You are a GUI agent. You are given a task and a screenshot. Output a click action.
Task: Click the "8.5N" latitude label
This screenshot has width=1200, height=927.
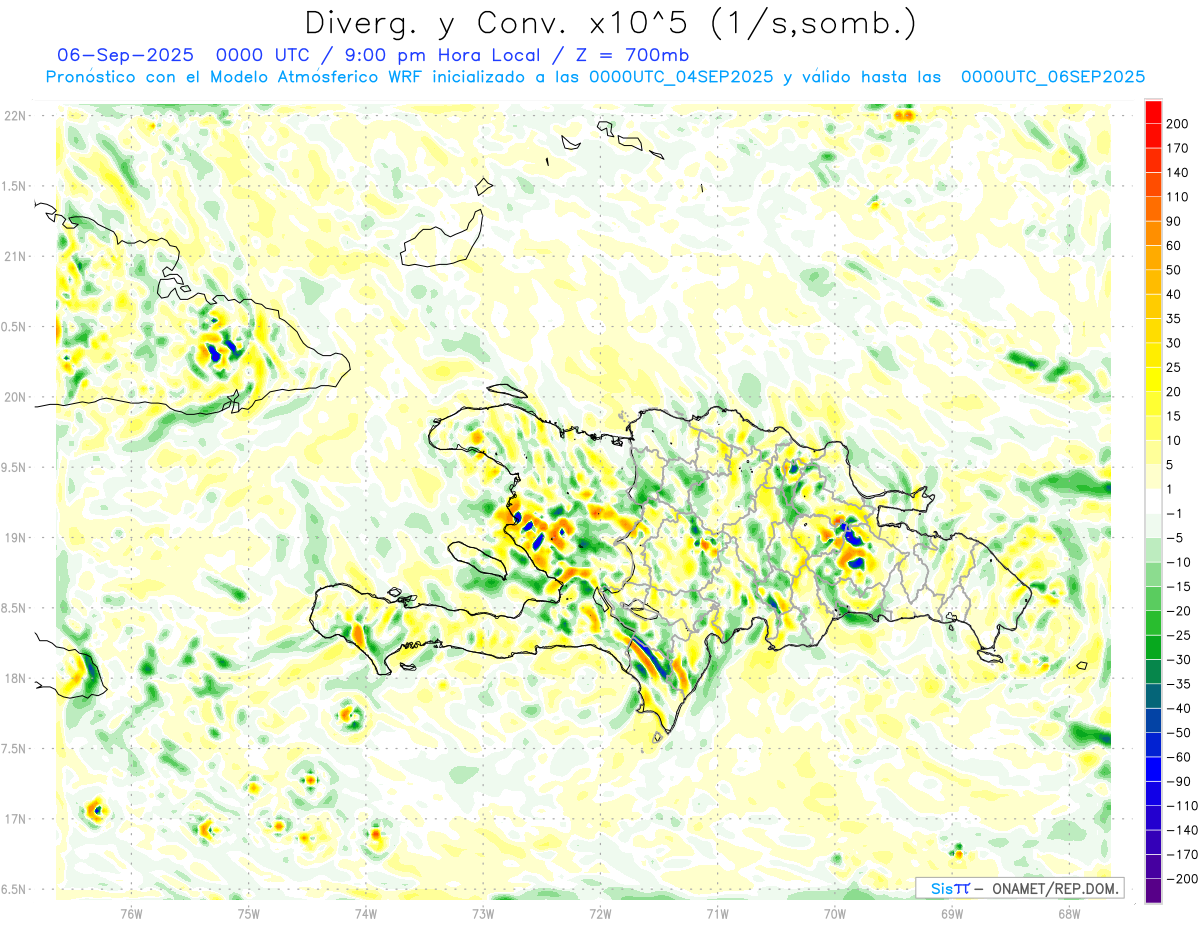point(15,608)
